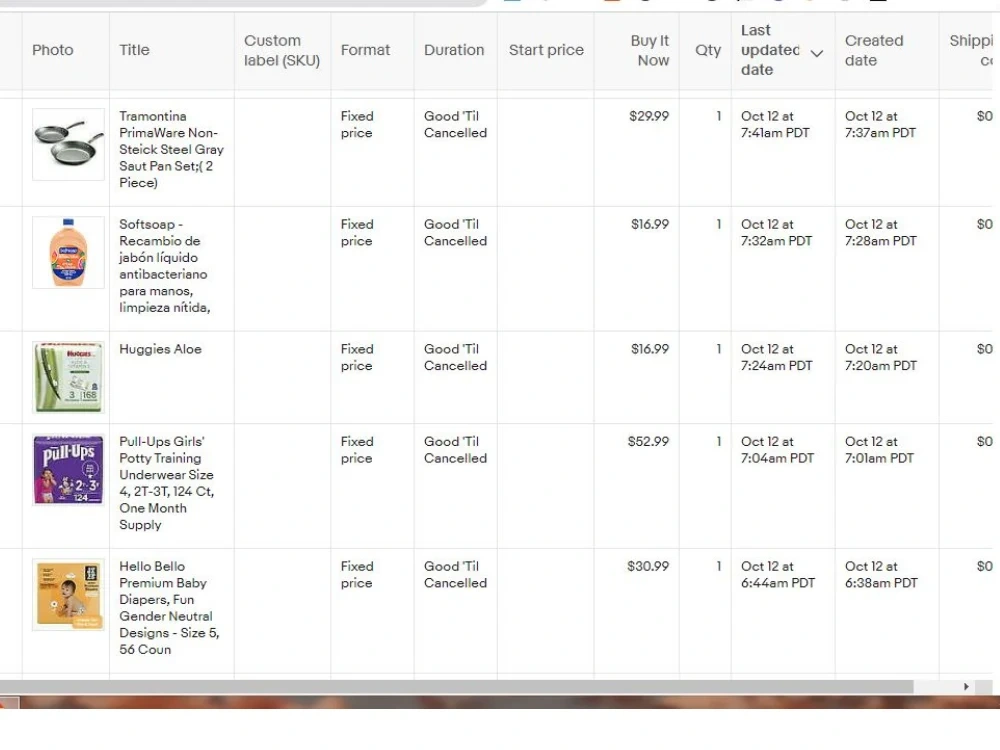The width and height of the screenshot is (1000, 750).
Task: Select the Huggies Aloe row $16.99 price
Action: (650, 349)
